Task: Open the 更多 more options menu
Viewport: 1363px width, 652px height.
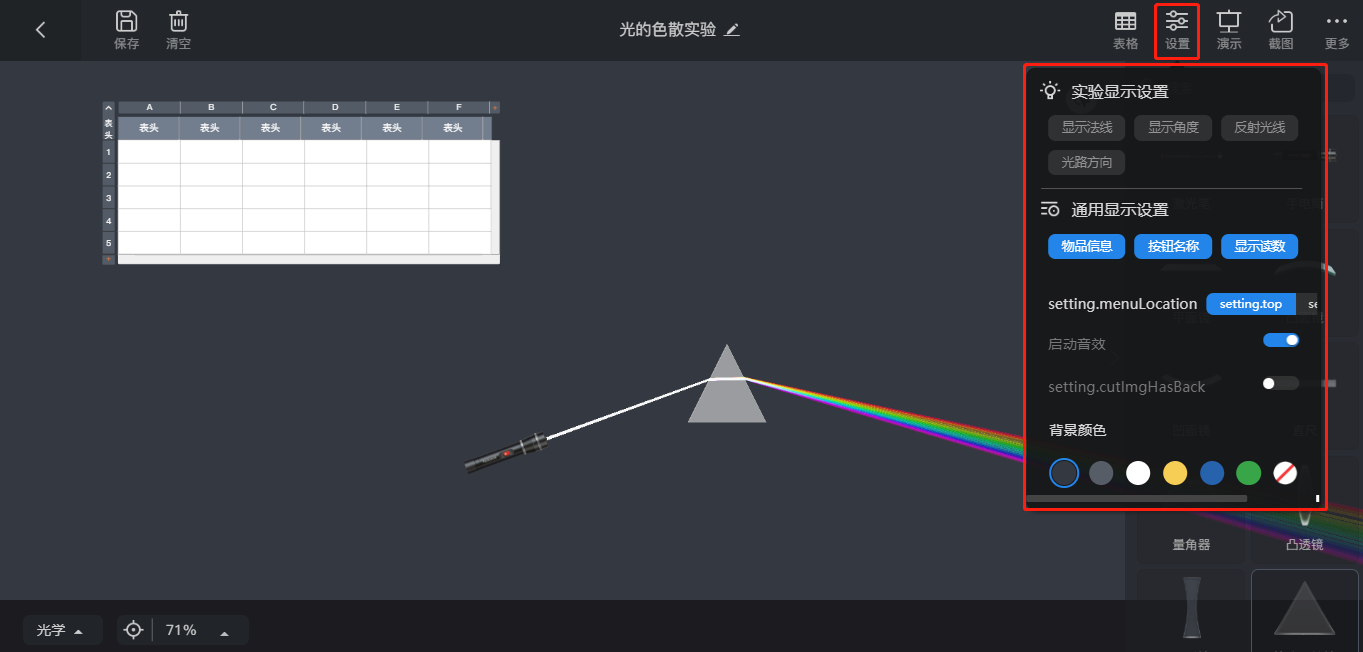Action: [1336, 21]
